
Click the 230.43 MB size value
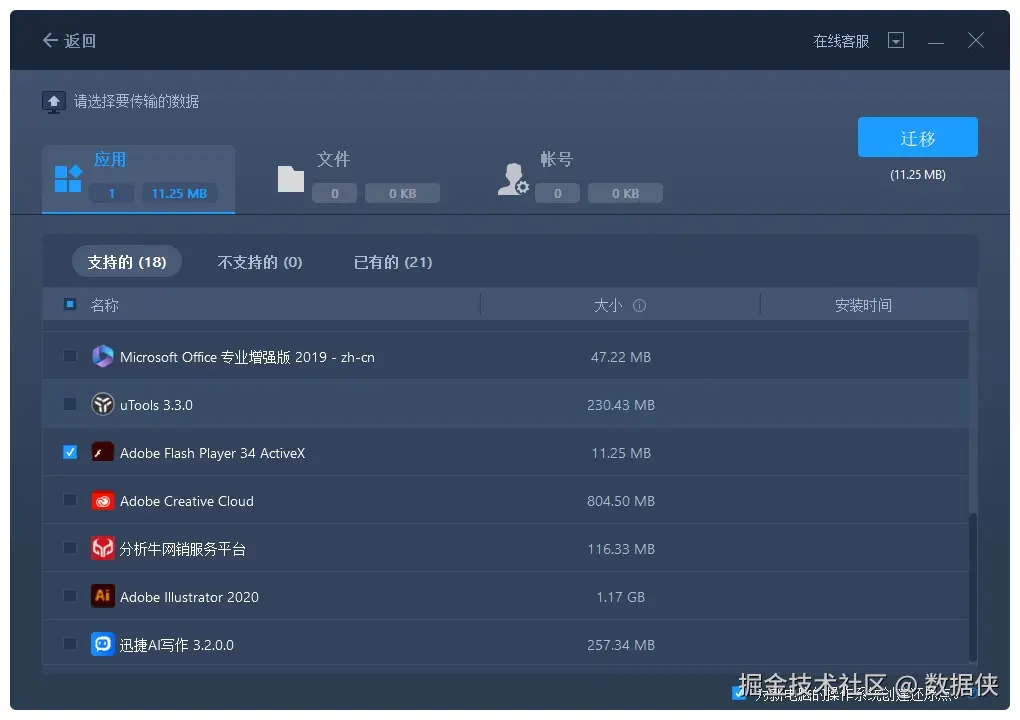pyautogui.click(x=621, y=405)
